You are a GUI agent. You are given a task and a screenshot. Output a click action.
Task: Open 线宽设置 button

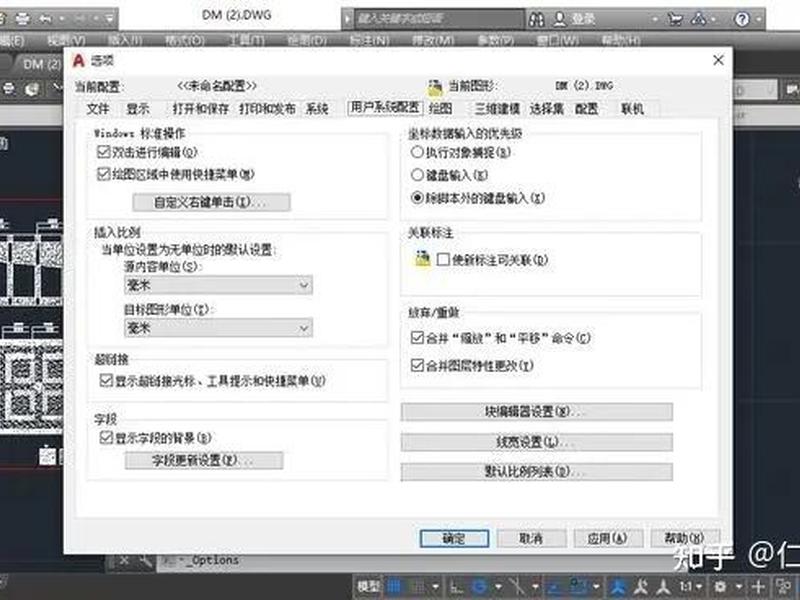pyautogui.click(x=537, y=442)
